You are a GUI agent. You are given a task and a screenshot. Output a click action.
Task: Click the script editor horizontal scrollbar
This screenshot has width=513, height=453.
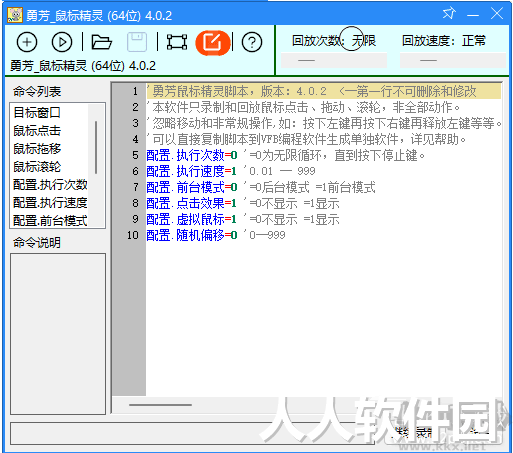(160, 405)
